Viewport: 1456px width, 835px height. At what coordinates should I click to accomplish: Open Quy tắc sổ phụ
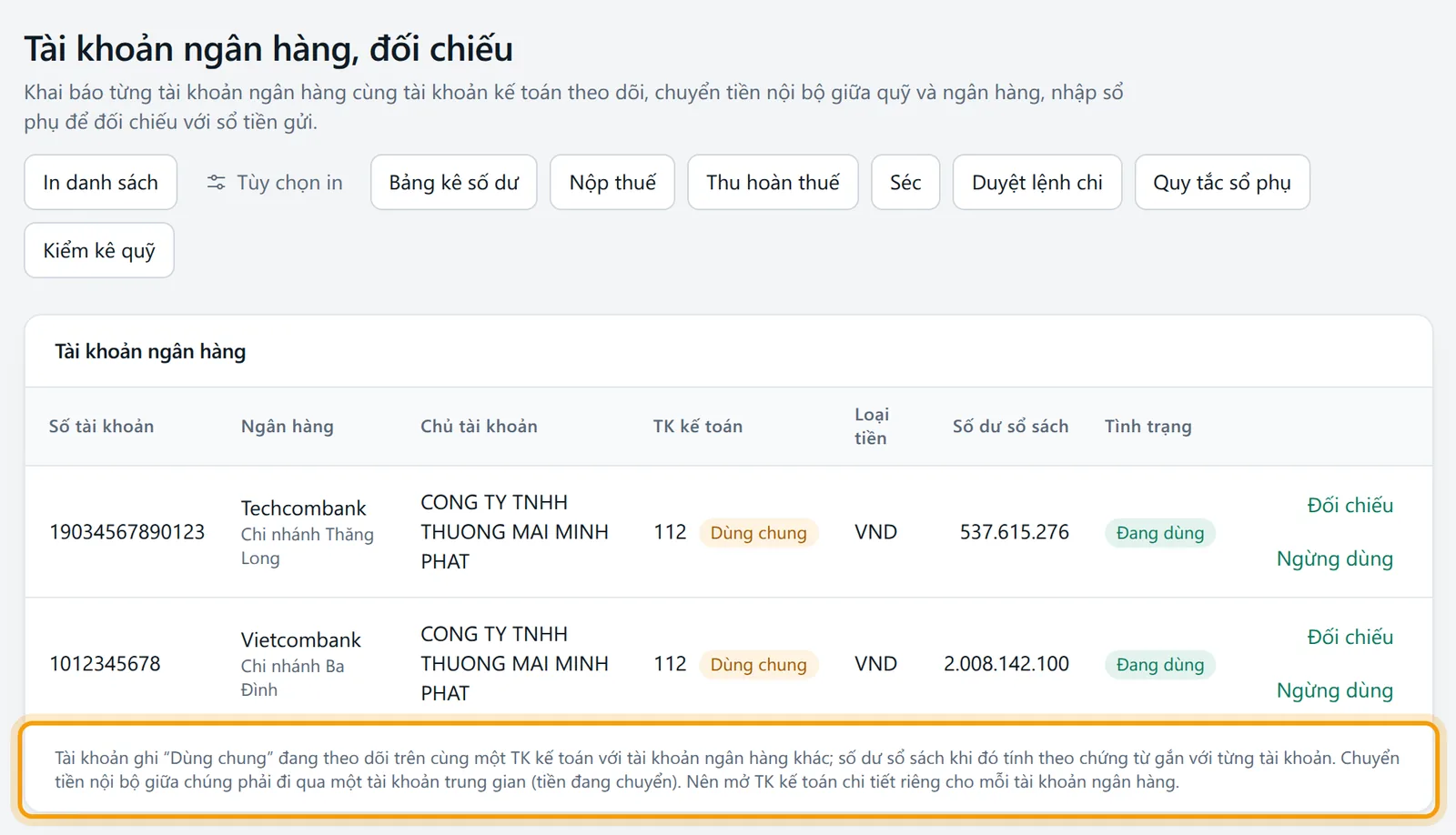pyautogui.click(x=1222, y=183)
